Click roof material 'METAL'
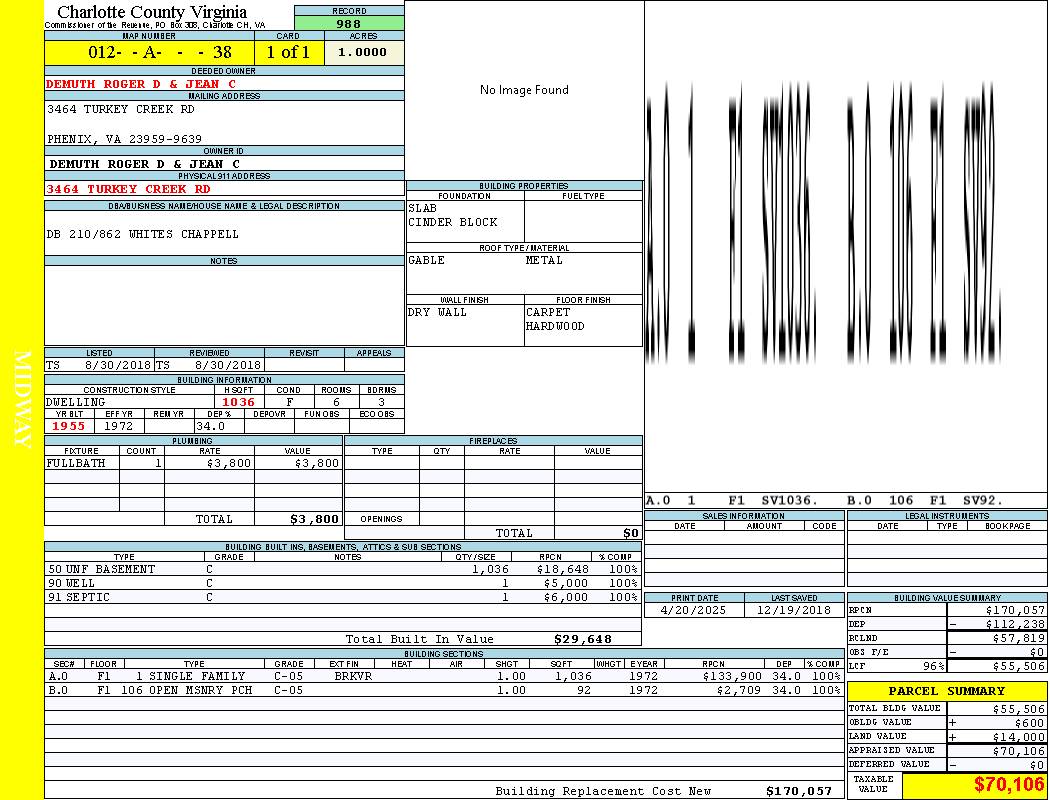 pyautogui.click(x=544, y=260)
